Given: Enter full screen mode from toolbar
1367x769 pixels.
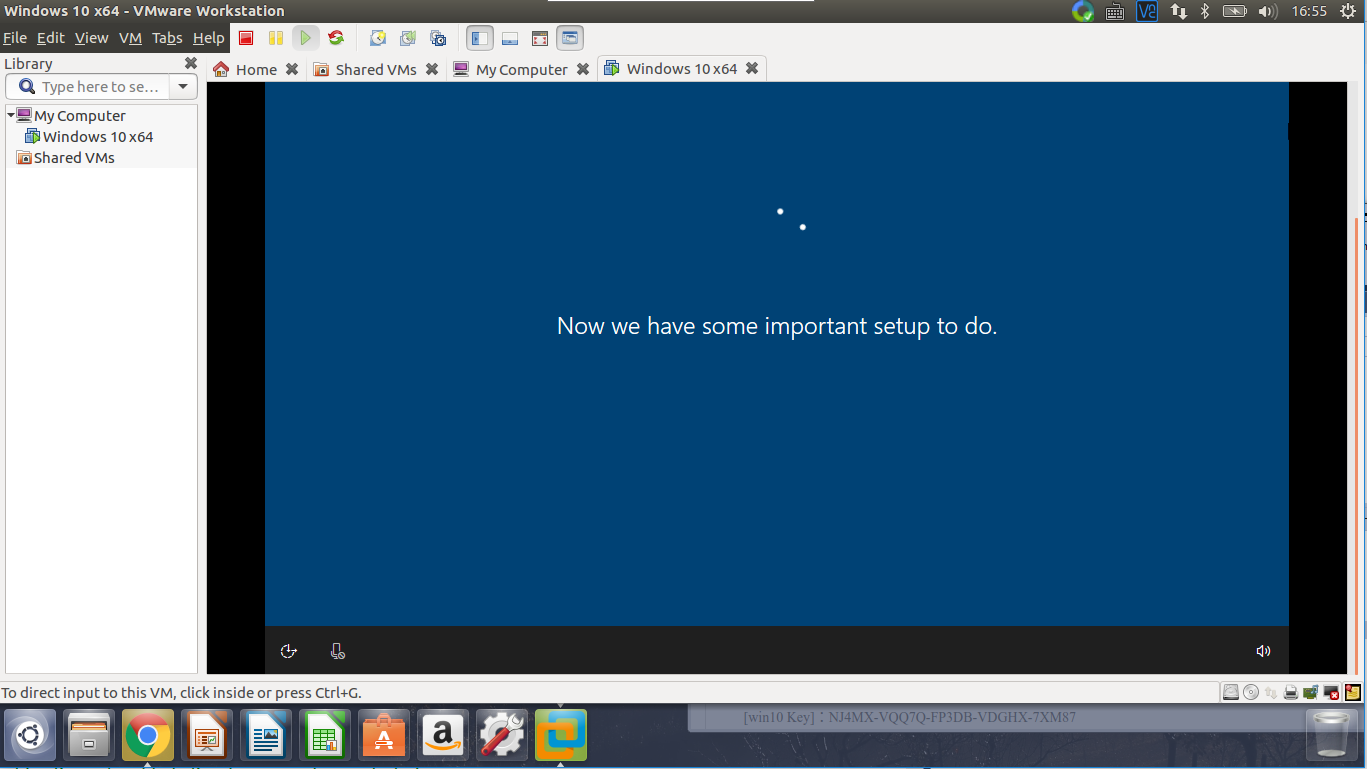Looking at the screenshot, I should coord(540,39).
